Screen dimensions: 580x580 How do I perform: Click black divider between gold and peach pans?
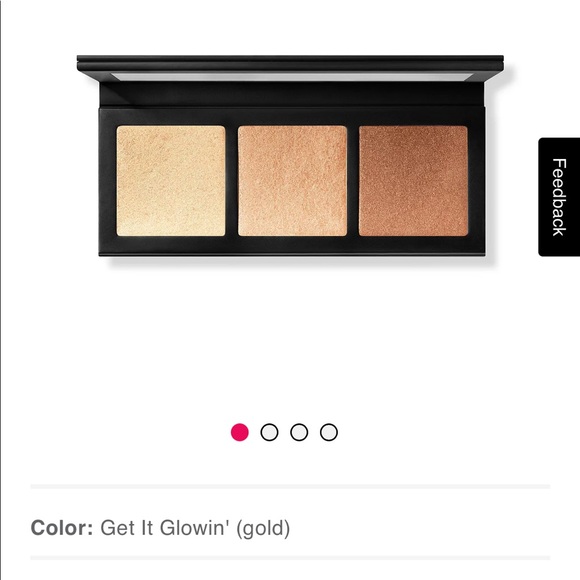point(232,181)
